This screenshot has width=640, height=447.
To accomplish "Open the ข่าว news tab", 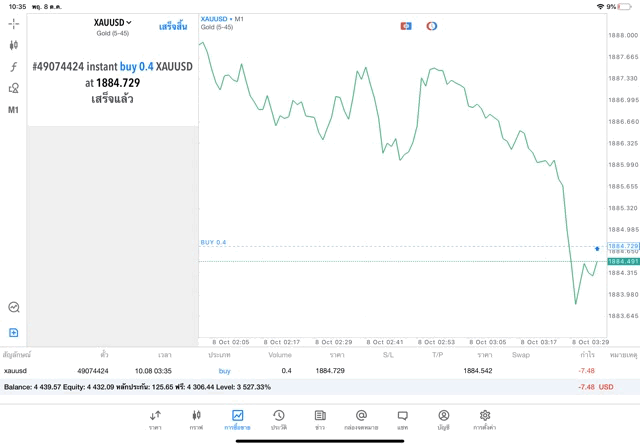I will (319, 420).
